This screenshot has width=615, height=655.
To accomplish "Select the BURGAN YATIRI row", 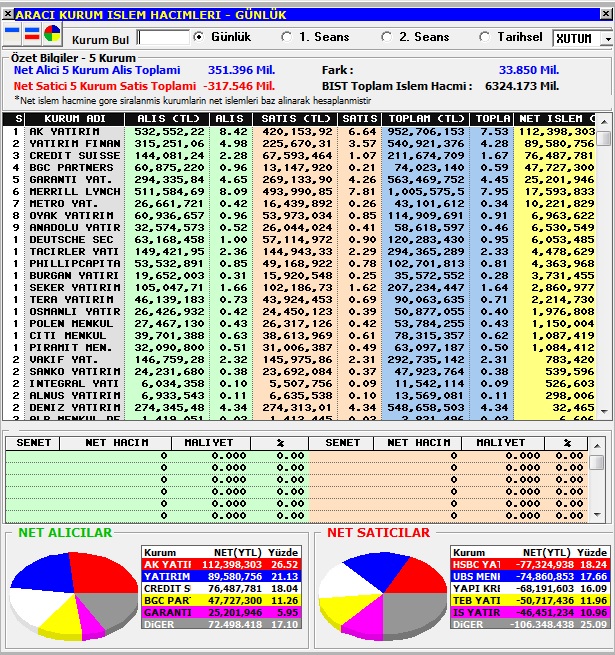I will (299, 276).
